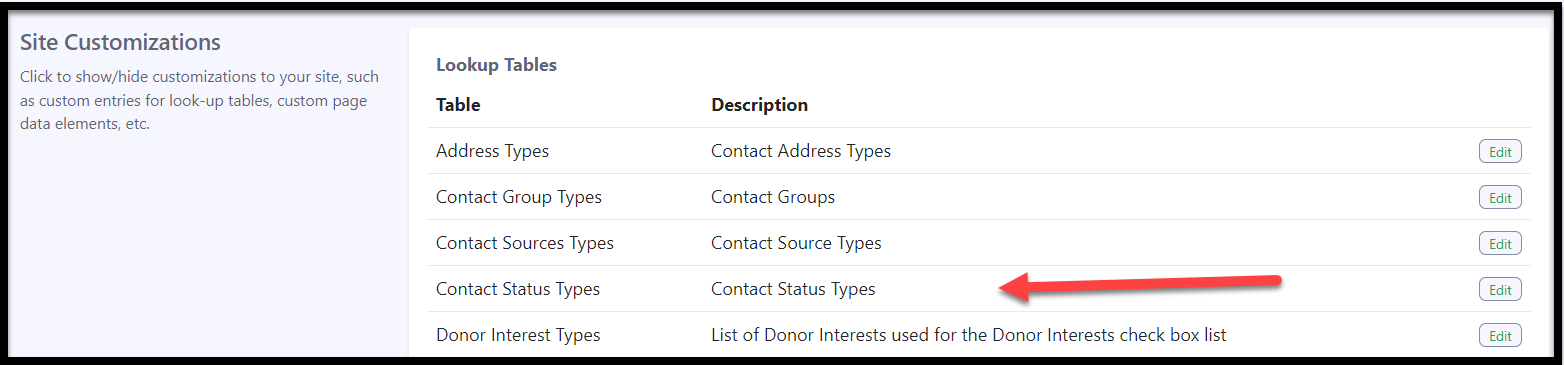The width and height of the screenshot is (1564, 365).
Task: Select Edit next to Contact Status Types
Action: 1500,290
